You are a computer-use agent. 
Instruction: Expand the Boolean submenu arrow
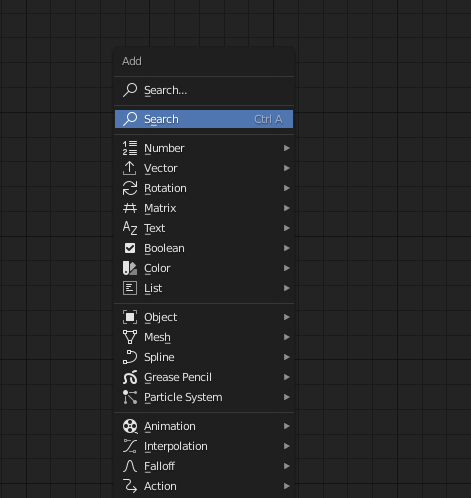coord(286,248)
